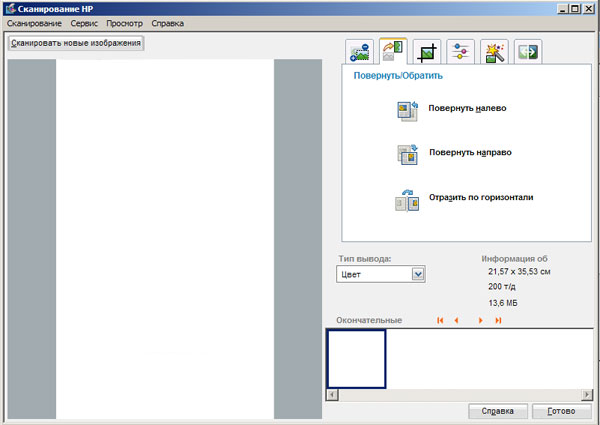Image resolution: width=600 pixels, height=425 pixels.
Task: Close the HP Scanning window
Action: [588, 8]
